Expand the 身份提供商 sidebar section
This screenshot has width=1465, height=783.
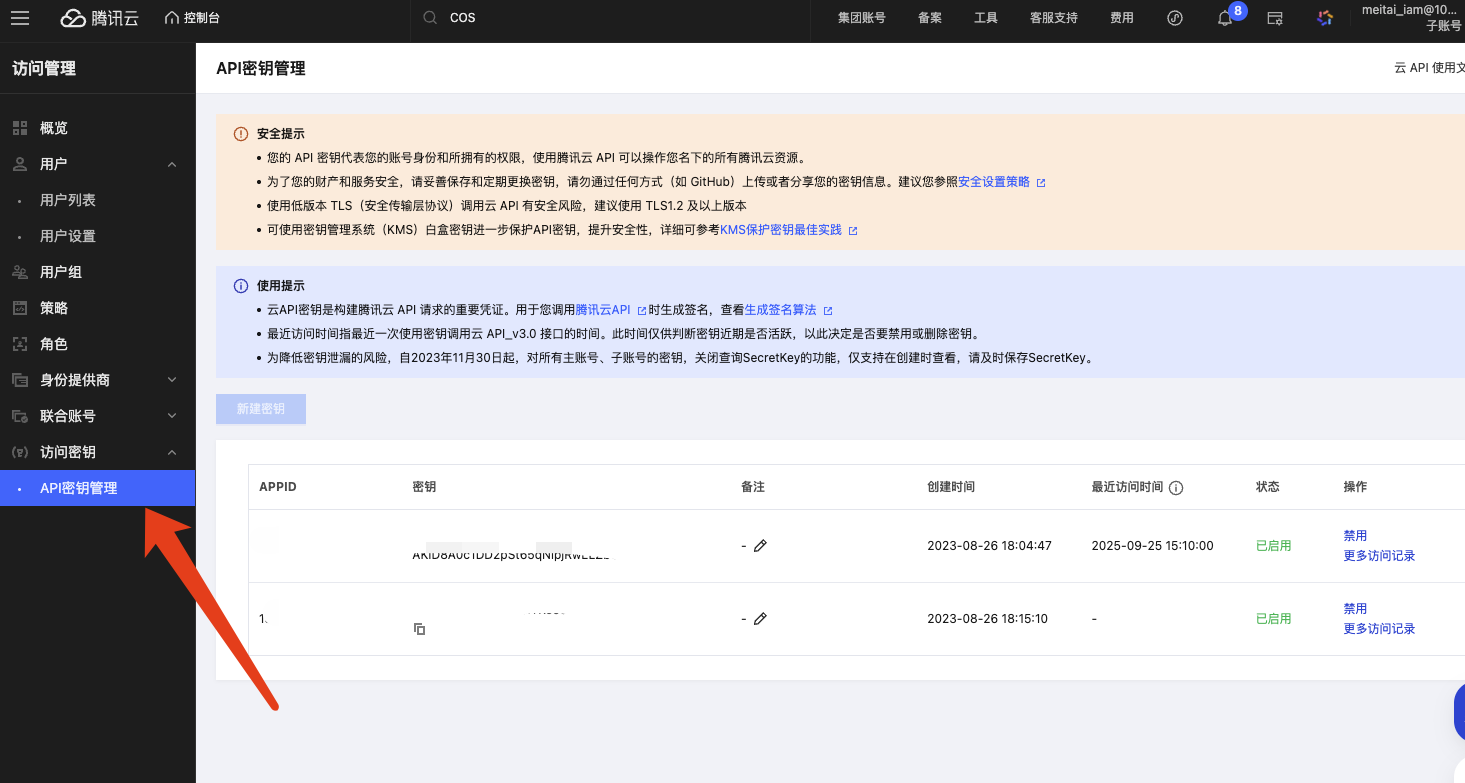(x=172, y=380)
